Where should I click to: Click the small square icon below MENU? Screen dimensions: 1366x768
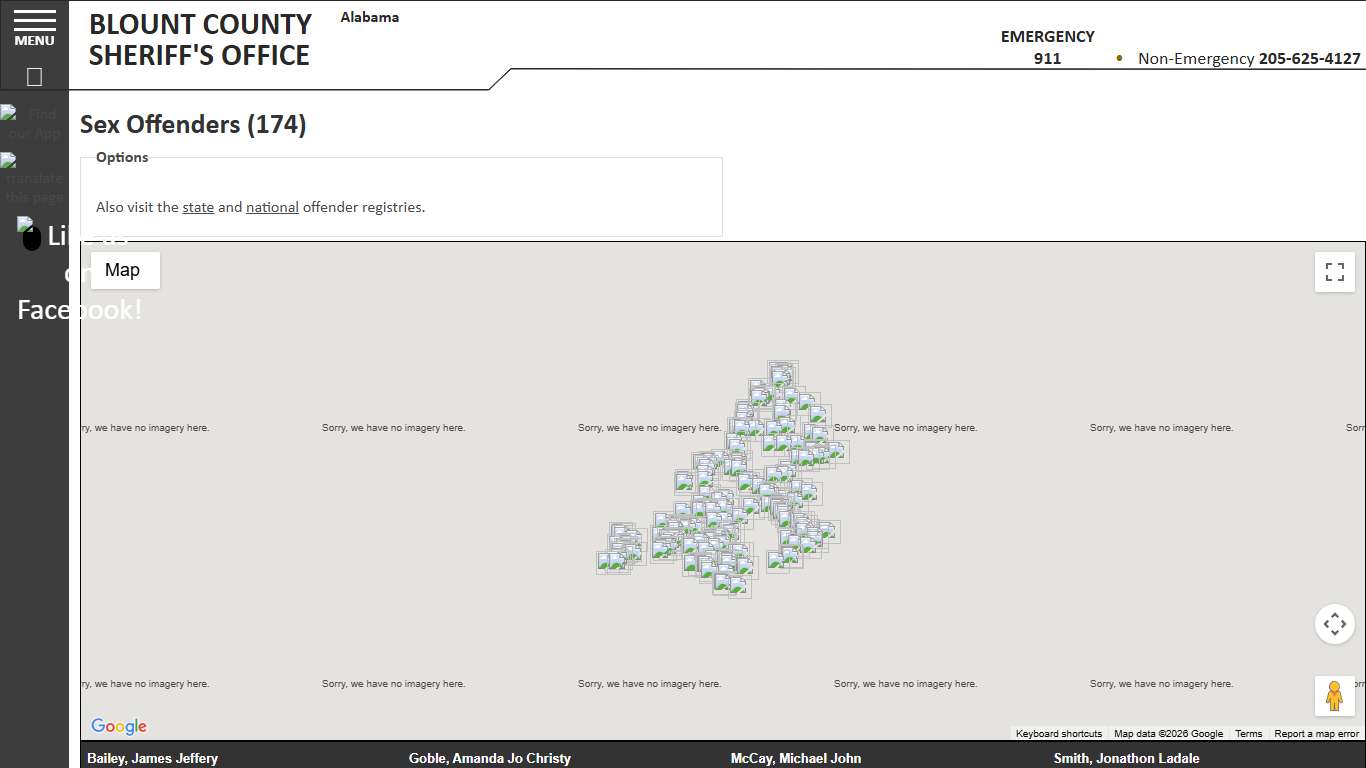34,77
